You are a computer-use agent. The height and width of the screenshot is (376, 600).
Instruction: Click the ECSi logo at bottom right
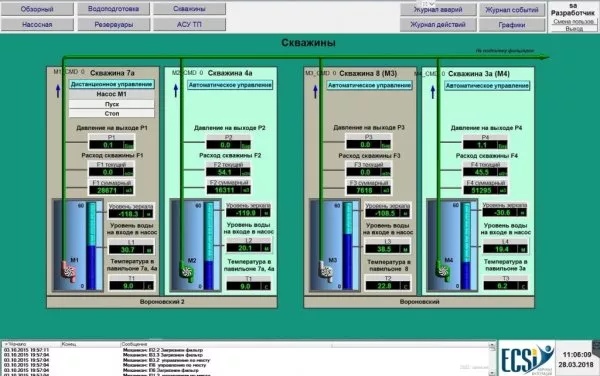[527, 358]
